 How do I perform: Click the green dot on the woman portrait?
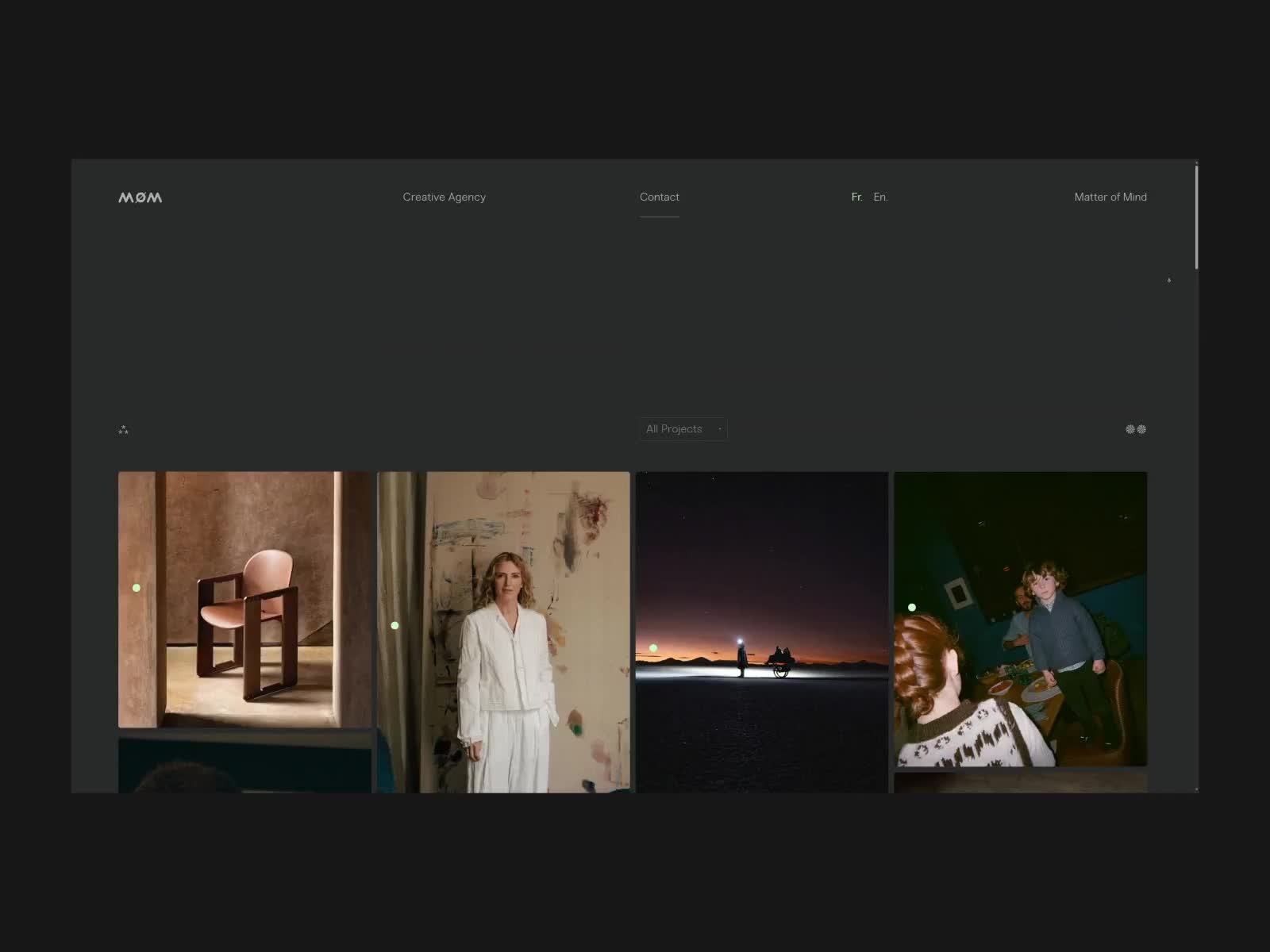[394, 626]
